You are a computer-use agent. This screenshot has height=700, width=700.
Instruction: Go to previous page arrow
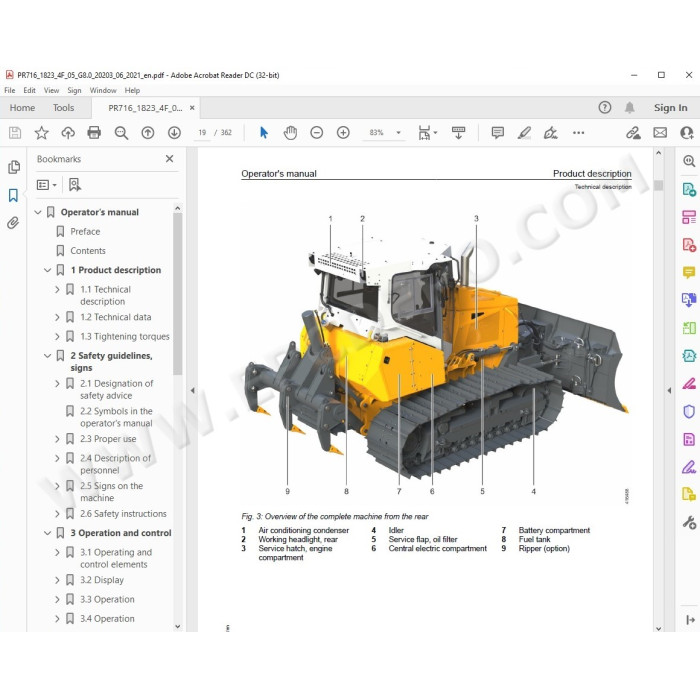148,133
